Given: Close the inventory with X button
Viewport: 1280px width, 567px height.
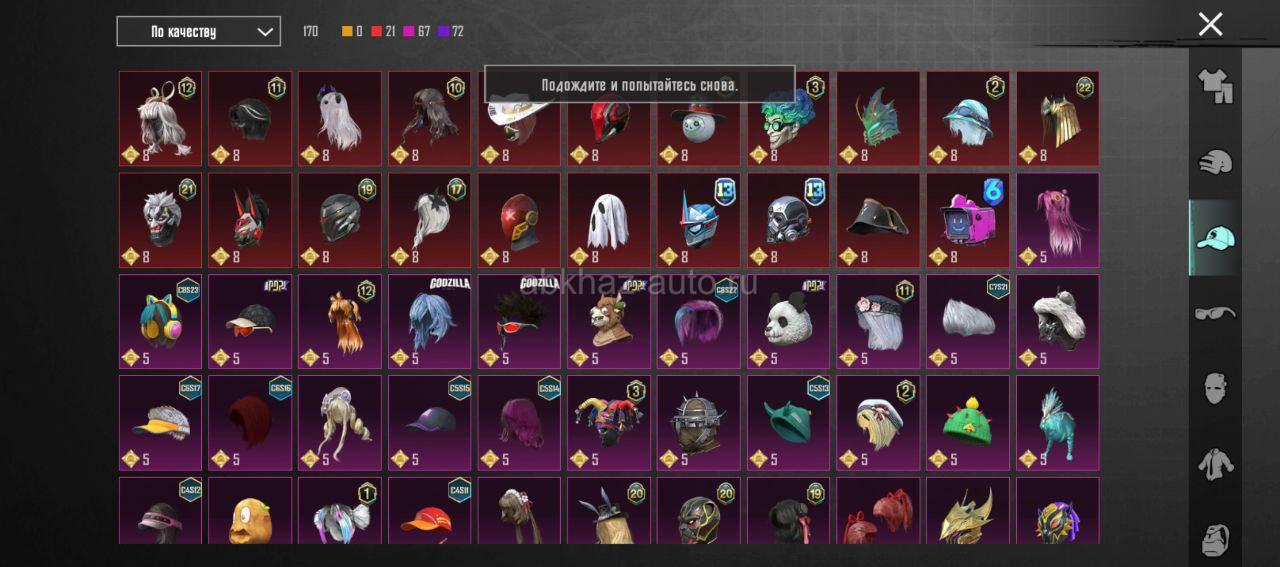Looking at the screenshot, I should pyautogui.click(x=1210, y=24).
